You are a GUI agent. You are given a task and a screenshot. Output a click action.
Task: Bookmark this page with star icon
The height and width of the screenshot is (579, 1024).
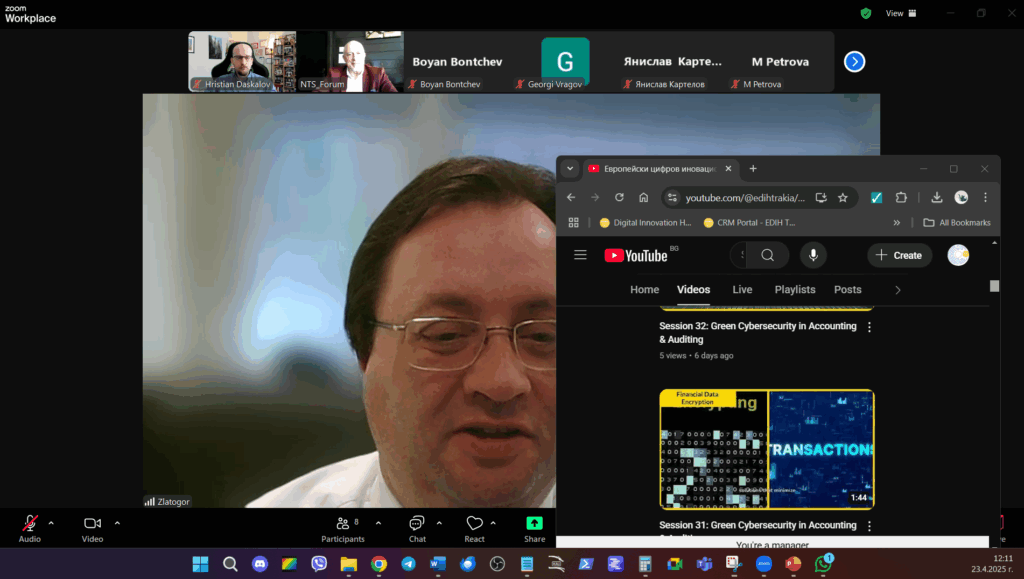click(843, 198)
